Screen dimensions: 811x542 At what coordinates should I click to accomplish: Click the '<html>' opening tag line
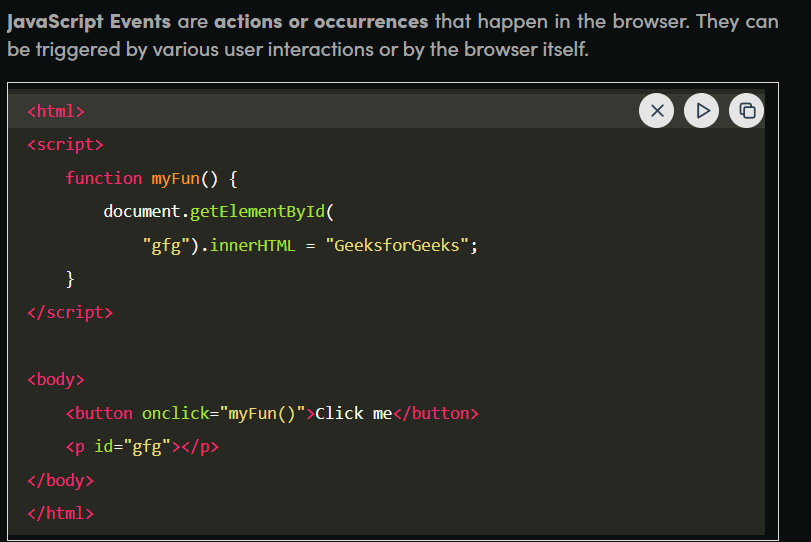coord(56,111)
